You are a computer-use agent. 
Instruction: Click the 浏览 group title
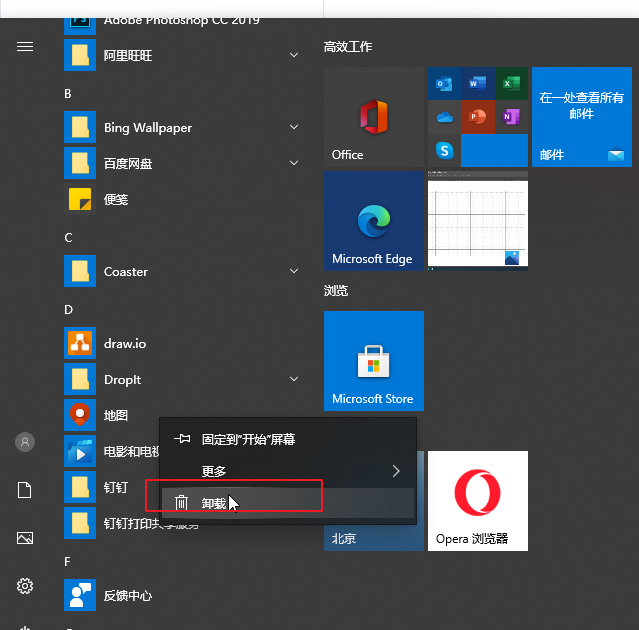pos(336,291)
